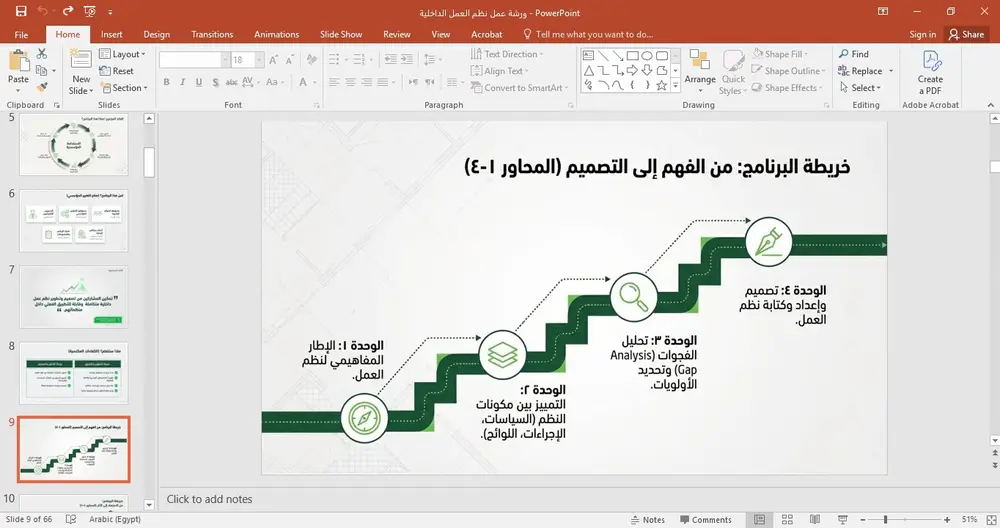Open the Select dropdown in Editing group
This screenshot has width=1000, height=528.
[x=860, y=87]
